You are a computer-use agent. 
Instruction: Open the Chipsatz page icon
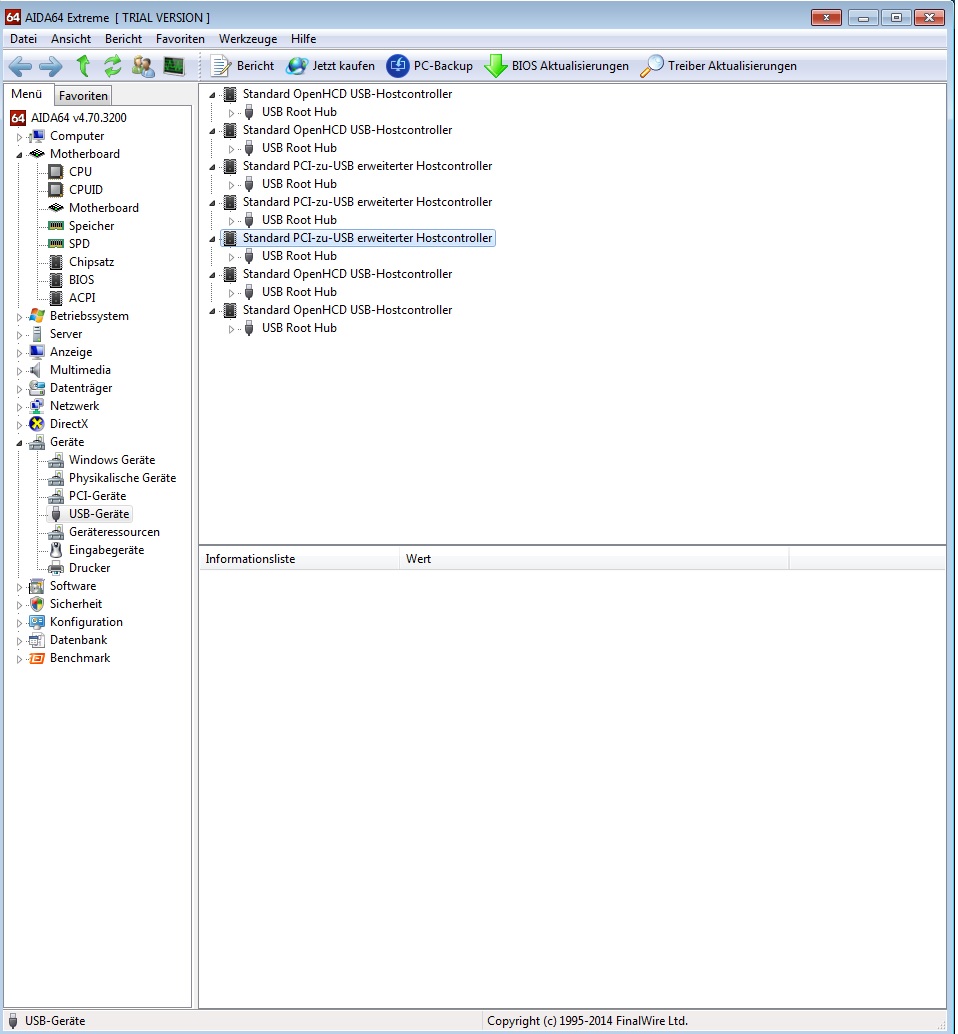tap(57, 262)
